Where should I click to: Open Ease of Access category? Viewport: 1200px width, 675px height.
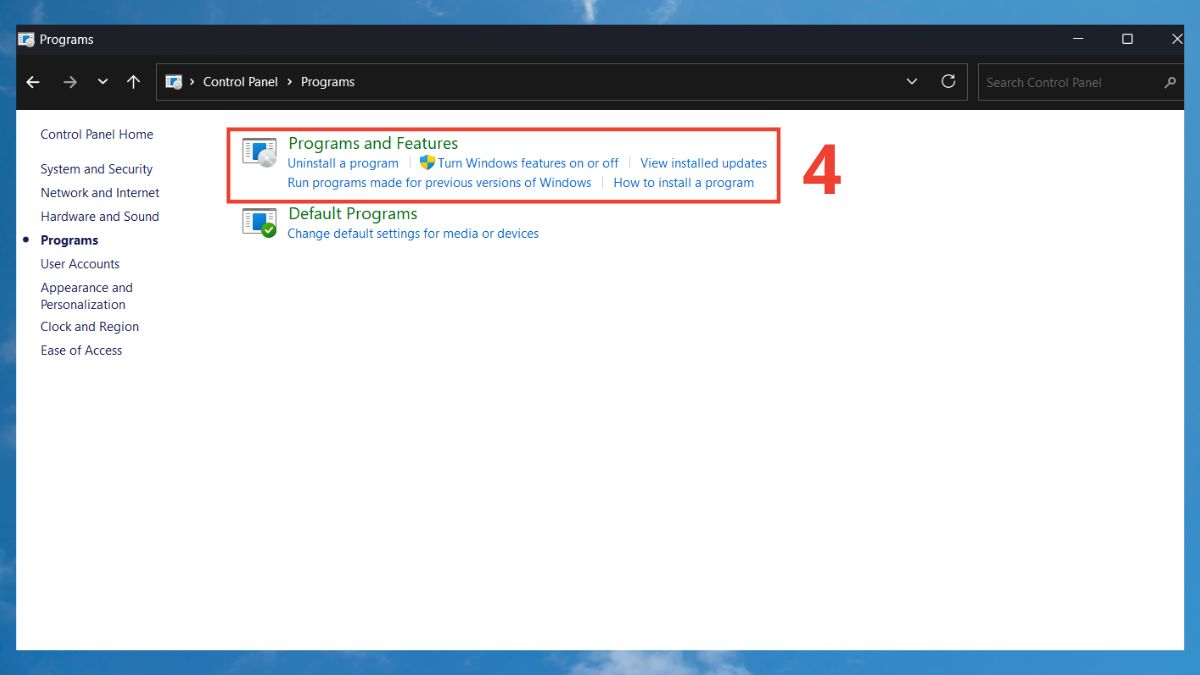point(81,350)
